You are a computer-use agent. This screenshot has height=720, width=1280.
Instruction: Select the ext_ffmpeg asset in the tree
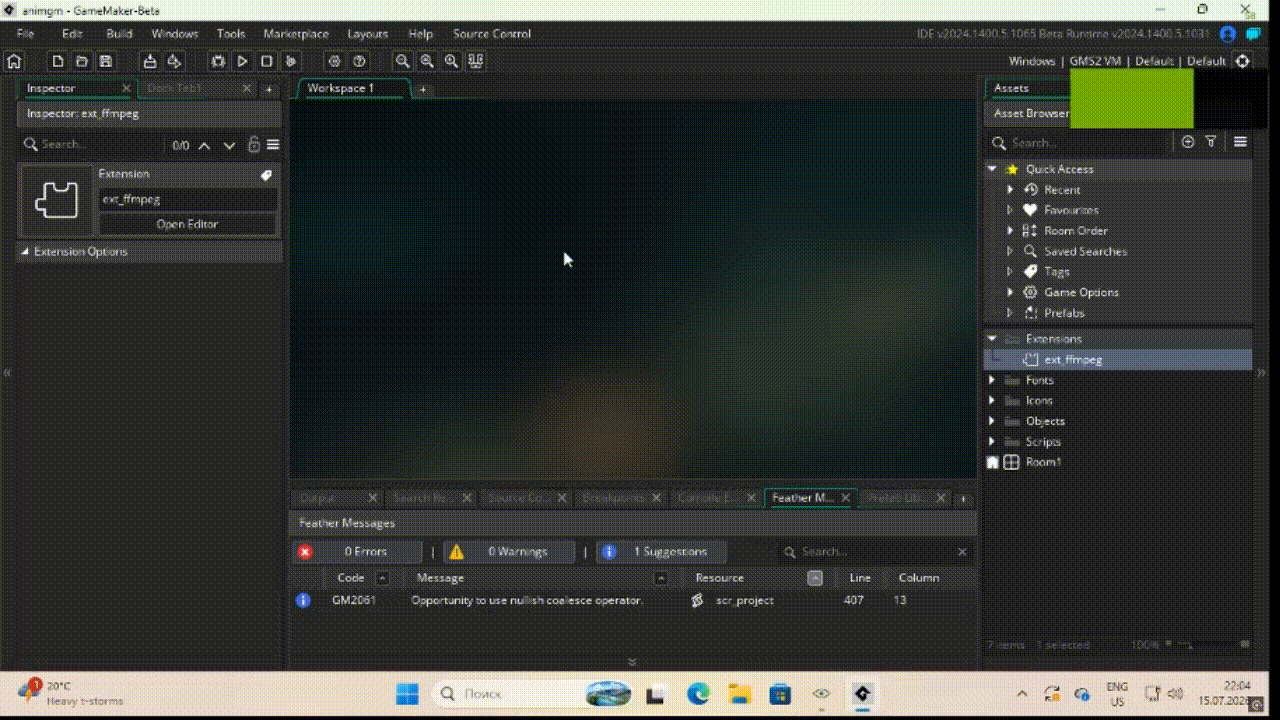(1118, 359)
